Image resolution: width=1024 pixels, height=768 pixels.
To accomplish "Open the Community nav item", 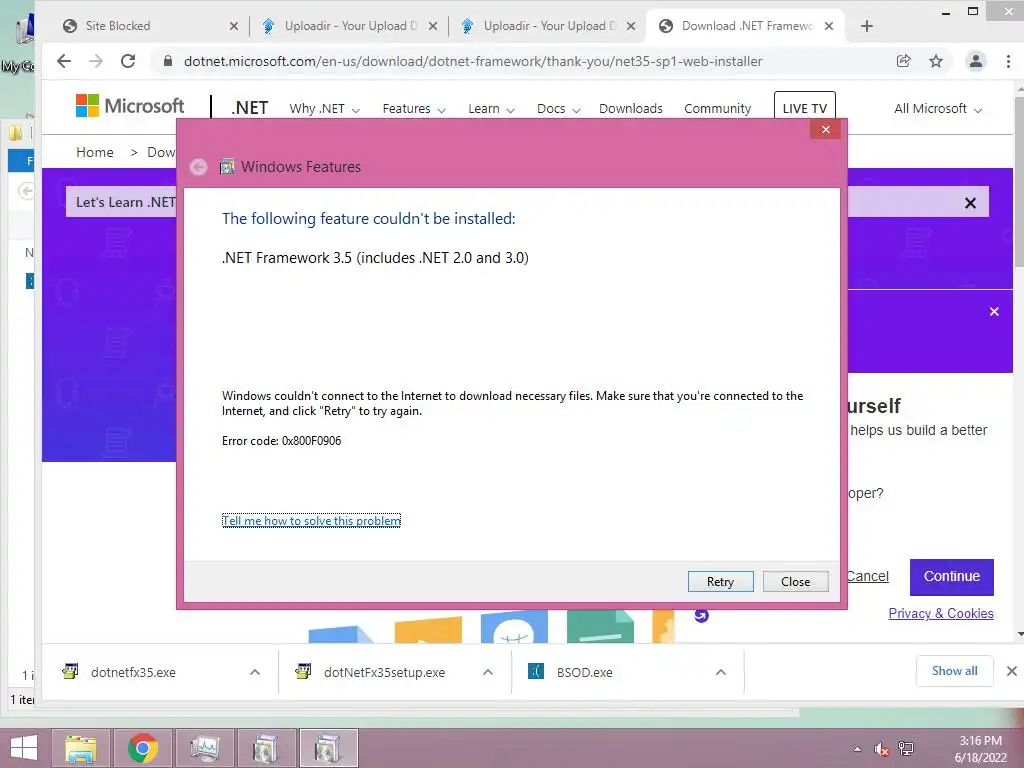I will tap(718, 109).
